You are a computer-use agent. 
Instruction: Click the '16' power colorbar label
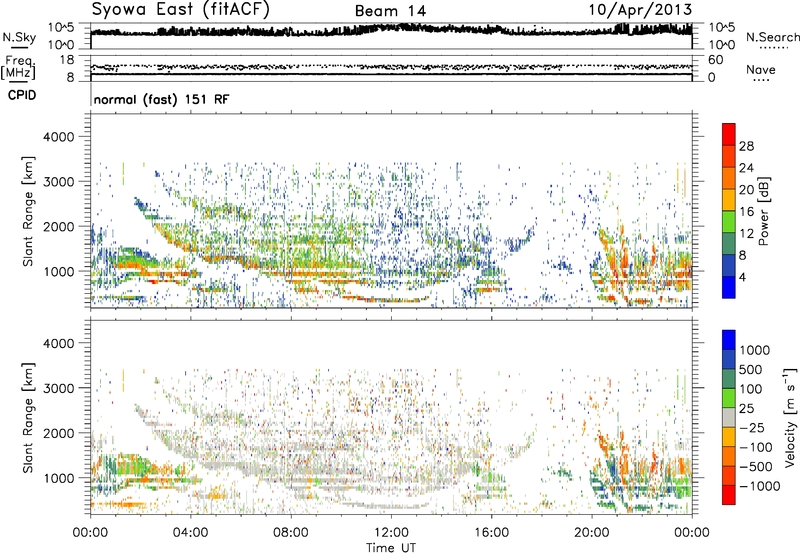(x=746, y=212)
